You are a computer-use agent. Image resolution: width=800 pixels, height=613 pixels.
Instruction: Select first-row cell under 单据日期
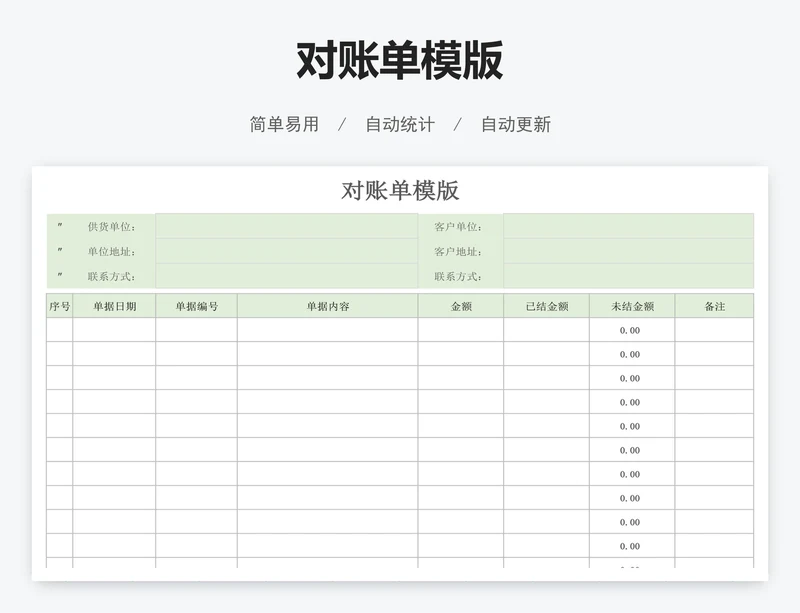coord(114,330)
